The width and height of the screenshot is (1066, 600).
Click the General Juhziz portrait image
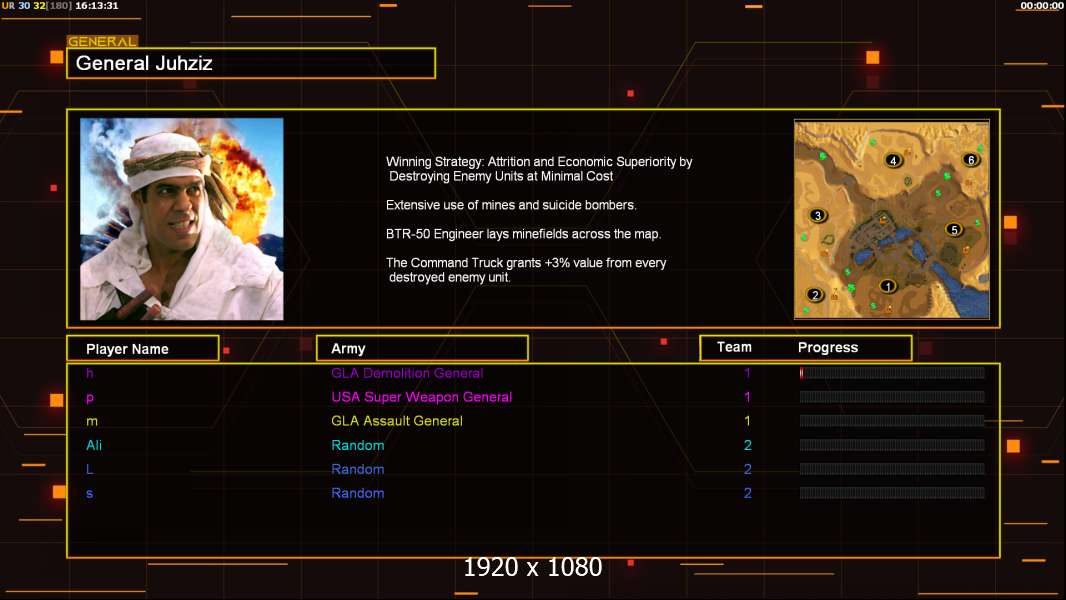pyautogui.click(x=182, y=219)
